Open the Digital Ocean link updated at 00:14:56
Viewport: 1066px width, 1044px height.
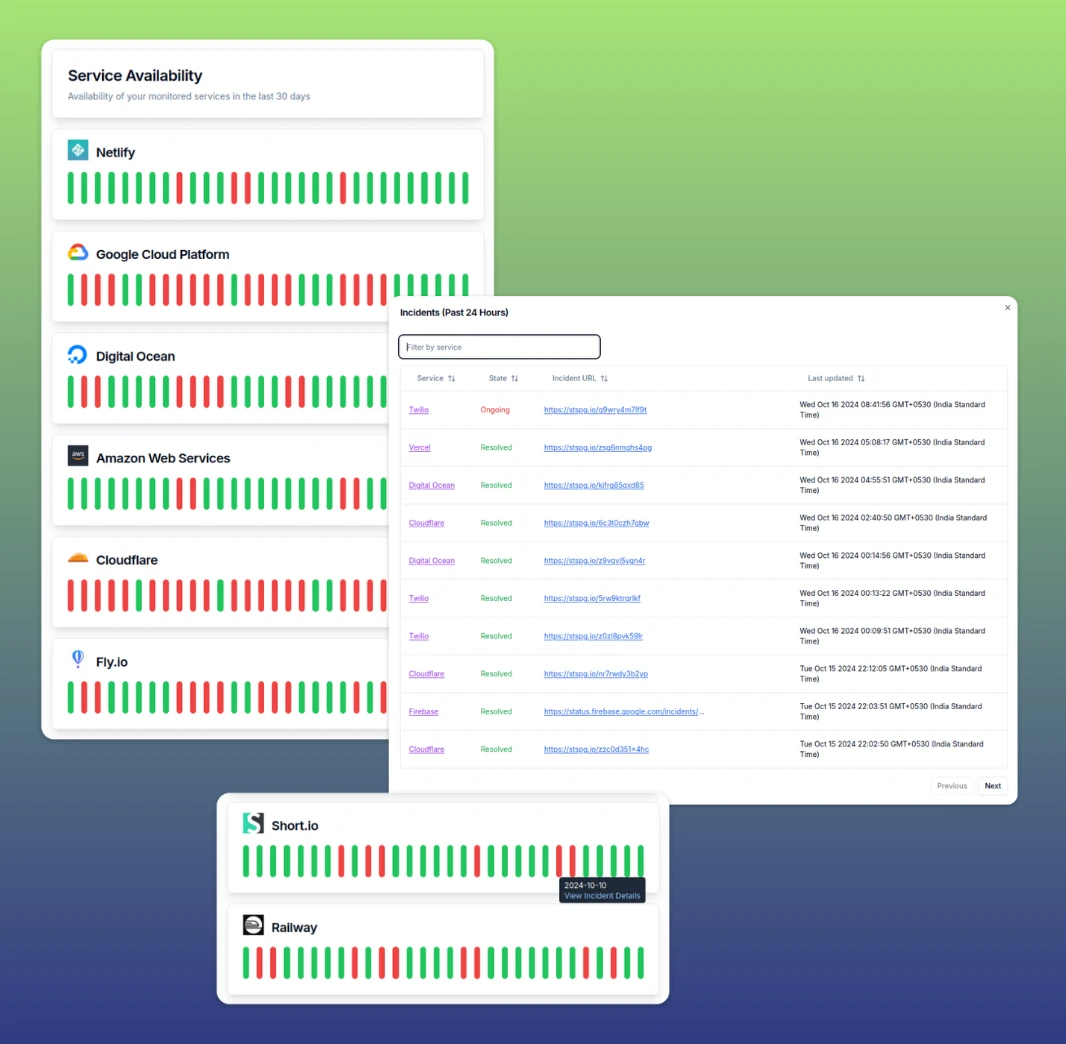point(432,561)
